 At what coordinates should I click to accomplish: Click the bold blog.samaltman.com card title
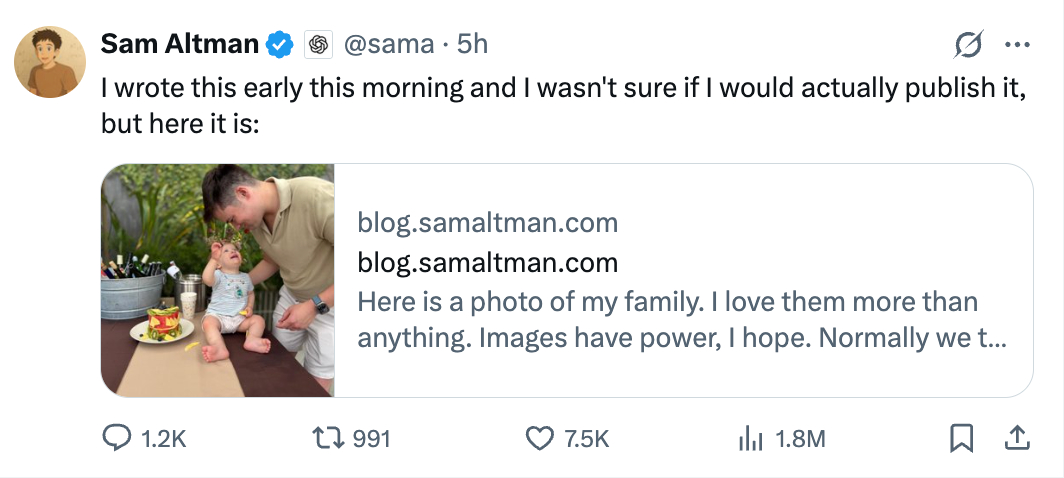tap(487, 263)
